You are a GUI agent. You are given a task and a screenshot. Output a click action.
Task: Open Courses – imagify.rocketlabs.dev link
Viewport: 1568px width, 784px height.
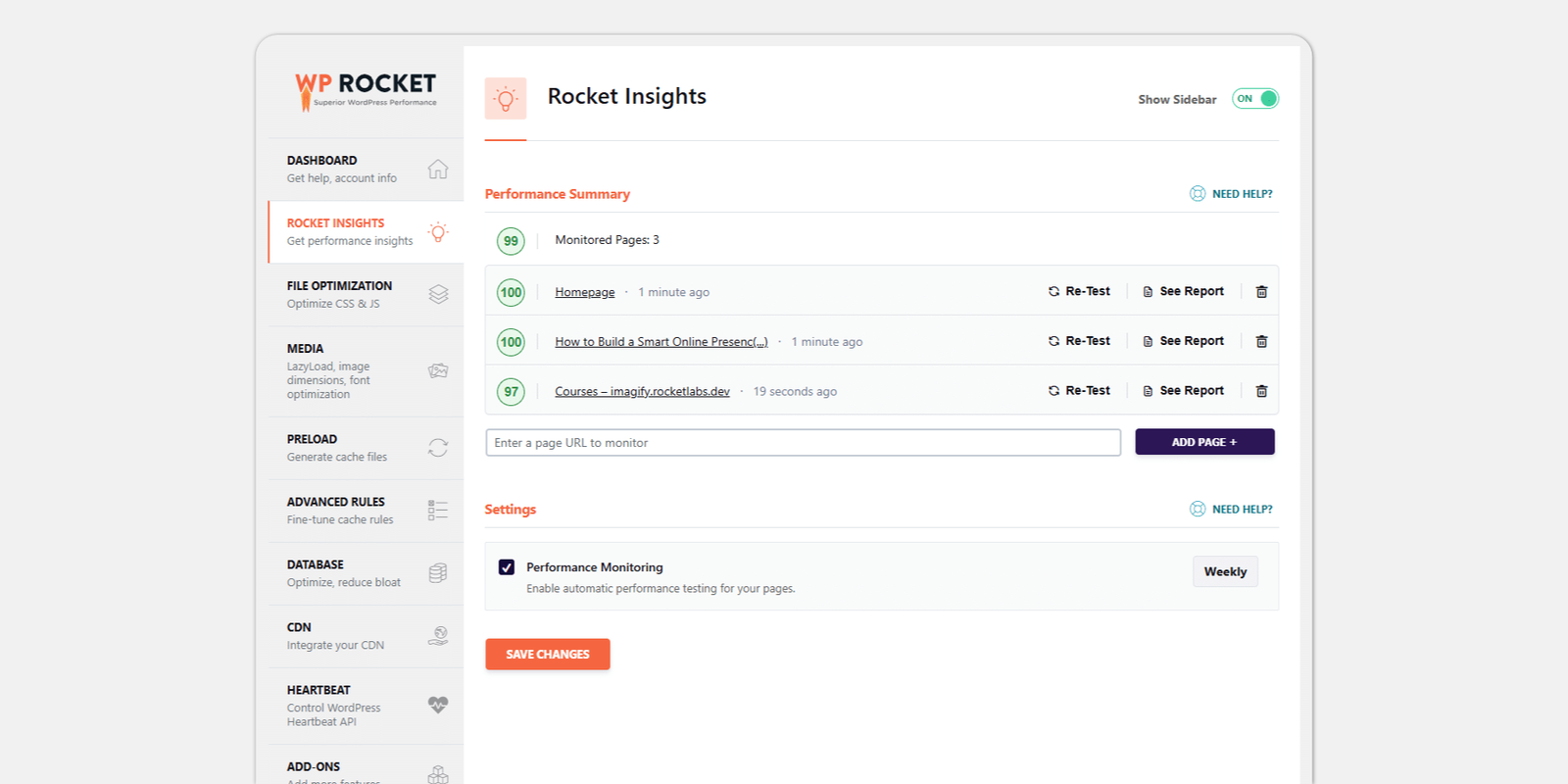(x=642, y=391)
